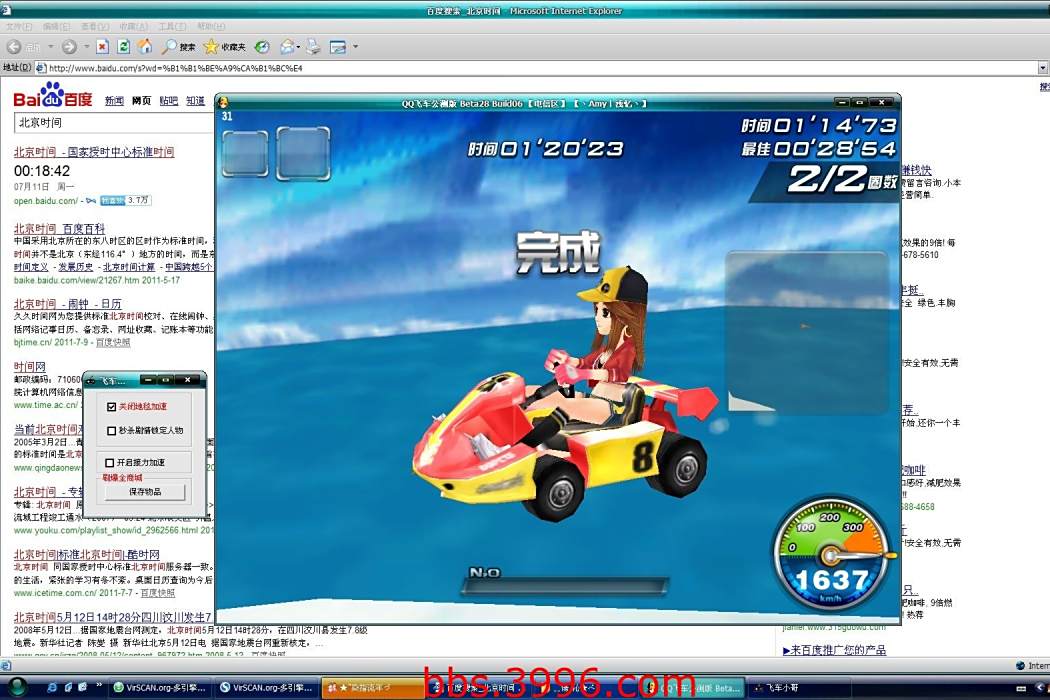Screen dimensions: 1050x700
Task: Open the 北京时间_百度百科 result link
Action: point(60,228)
